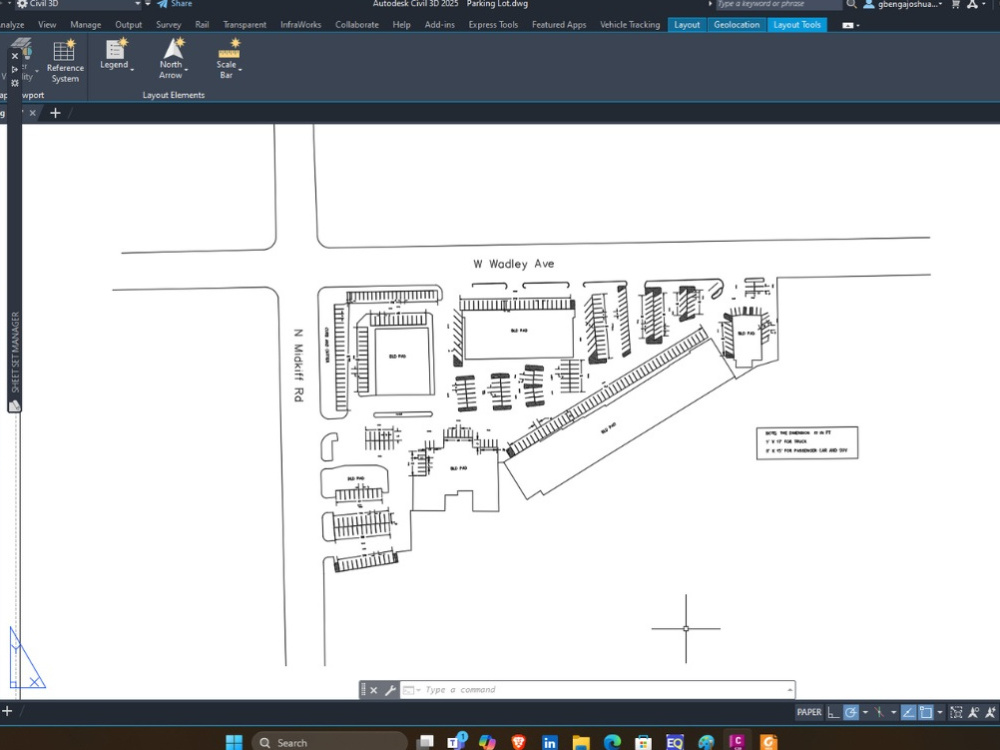Open the Express Tools ribbon tab
Screen dimensions: 1000x750
(492, 24)
